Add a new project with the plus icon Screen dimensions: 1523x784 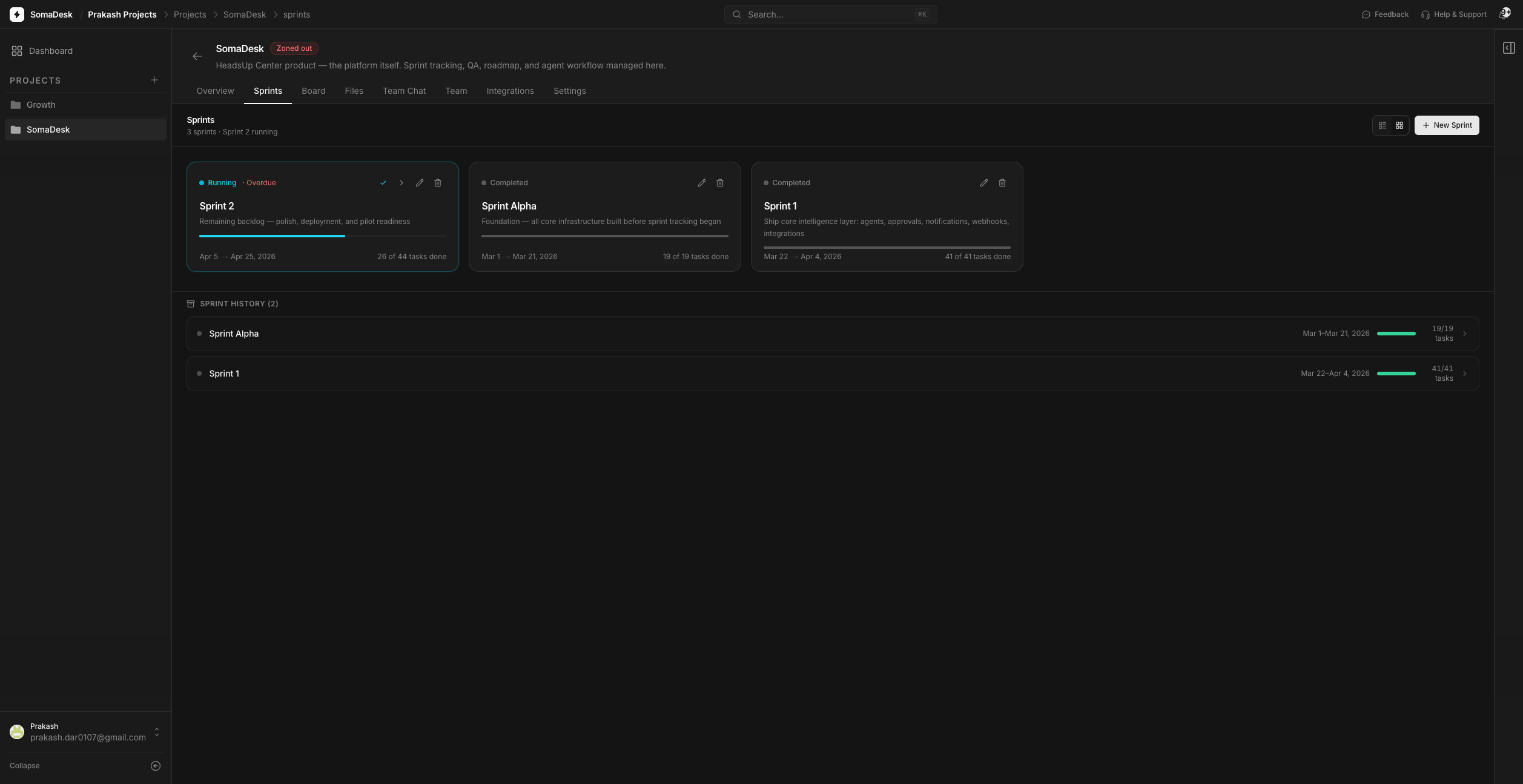(154, 80)
